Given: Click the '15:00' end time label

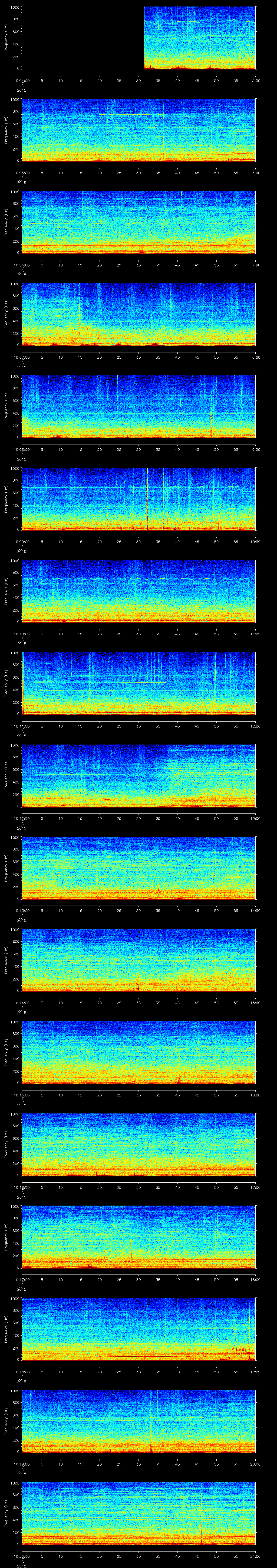Looking at the screenshot, I should (255, 1003).
